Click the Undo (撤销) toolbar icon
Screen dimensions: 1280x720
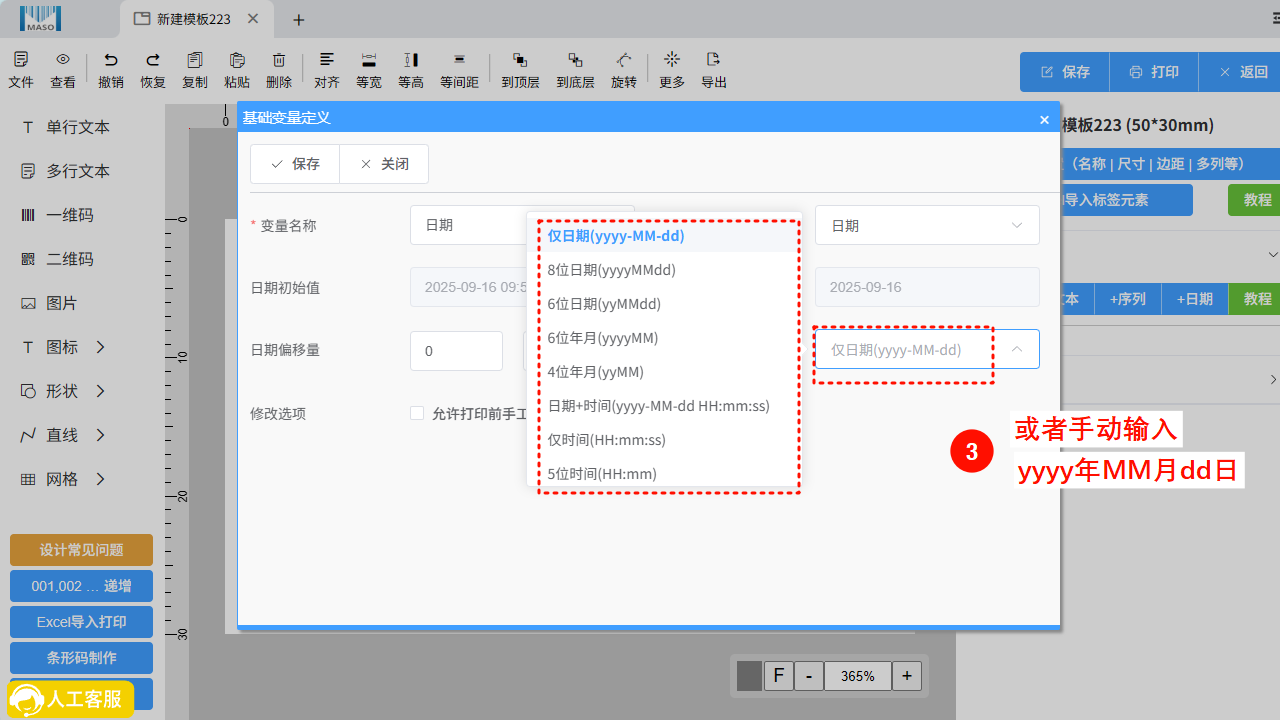coord(111,61)
